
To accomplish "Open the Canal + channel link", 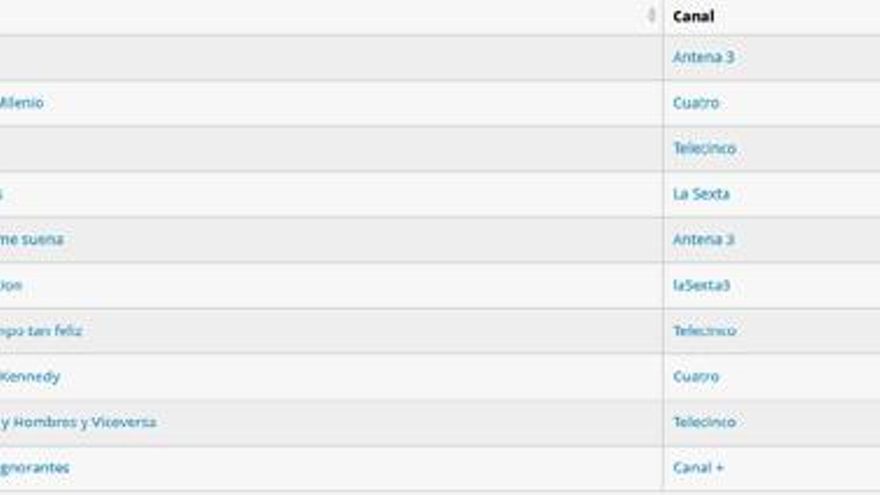I will click(x=698, y=468).
